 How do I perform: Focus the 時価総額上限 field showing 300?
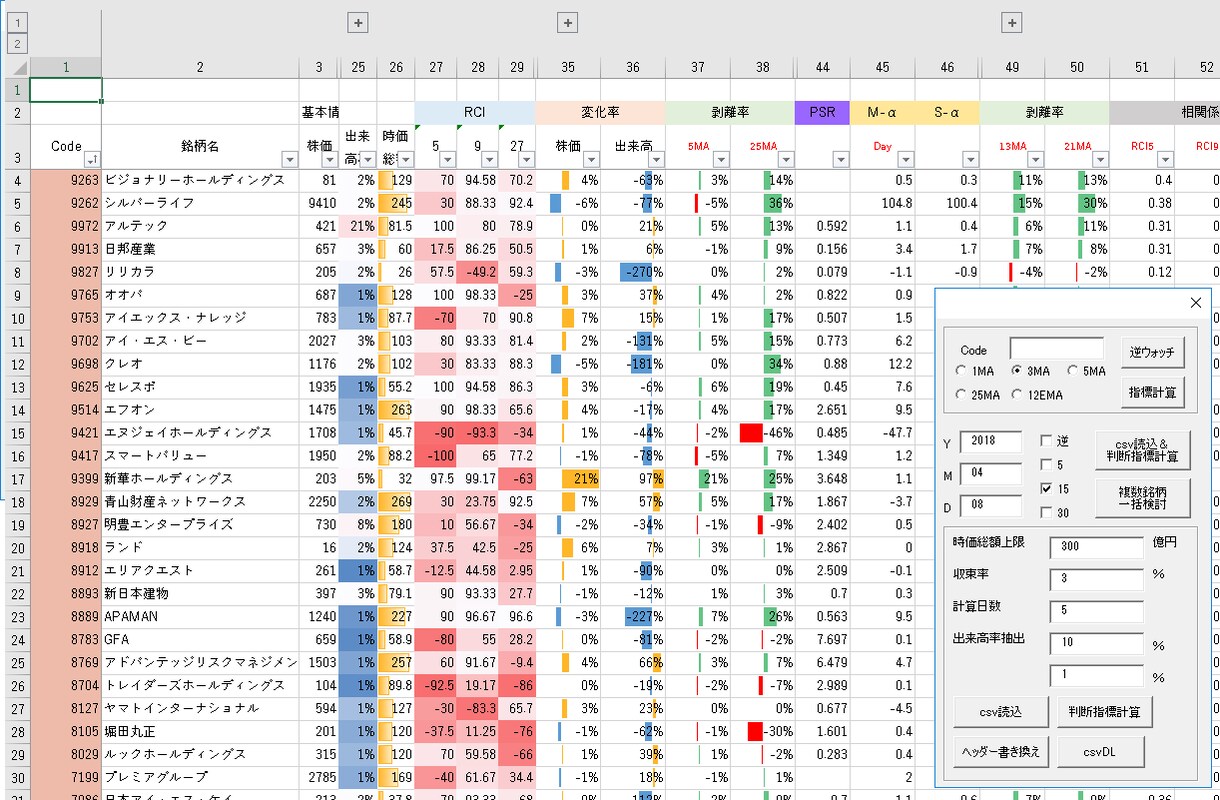[1096, 547]
